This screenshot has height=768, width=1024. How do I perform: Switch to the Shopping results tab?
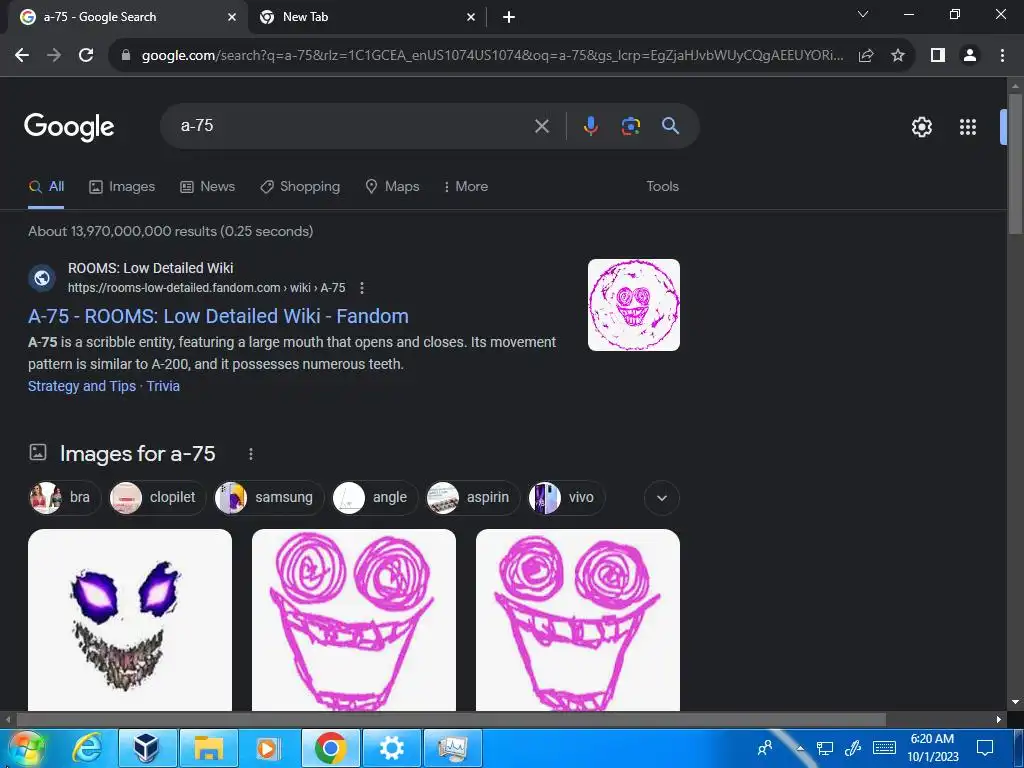click(x=300, y=187)
